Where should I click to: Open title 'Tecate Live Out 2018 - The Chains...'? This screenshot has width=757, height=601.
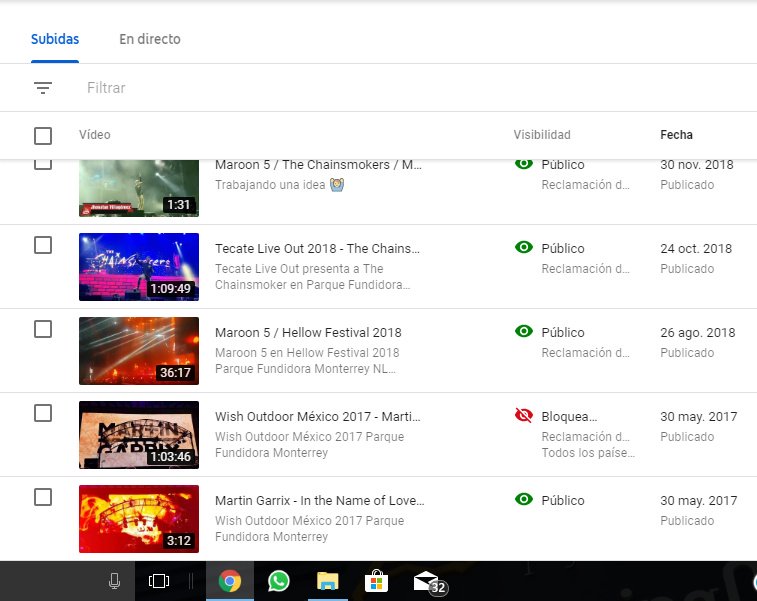[x=317, y=249]
